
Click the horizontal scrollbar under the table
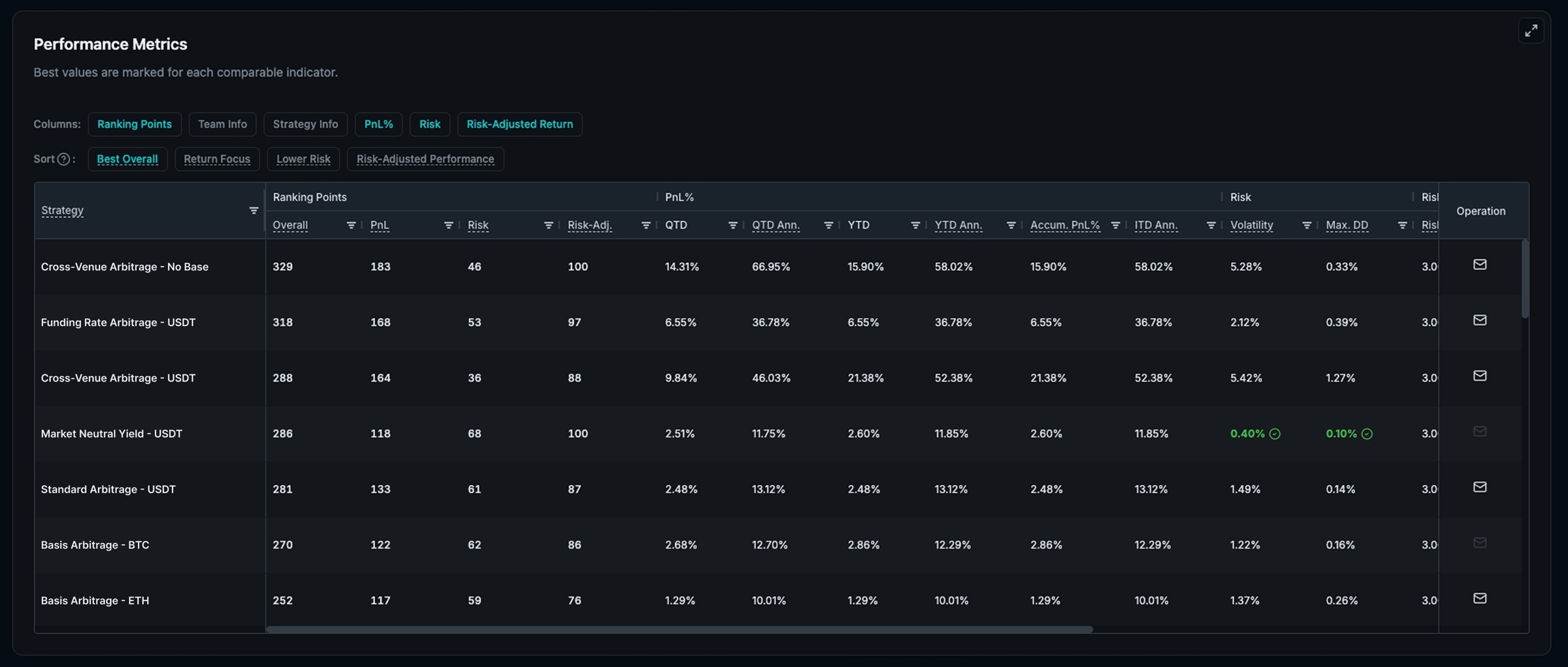[679, 629]
